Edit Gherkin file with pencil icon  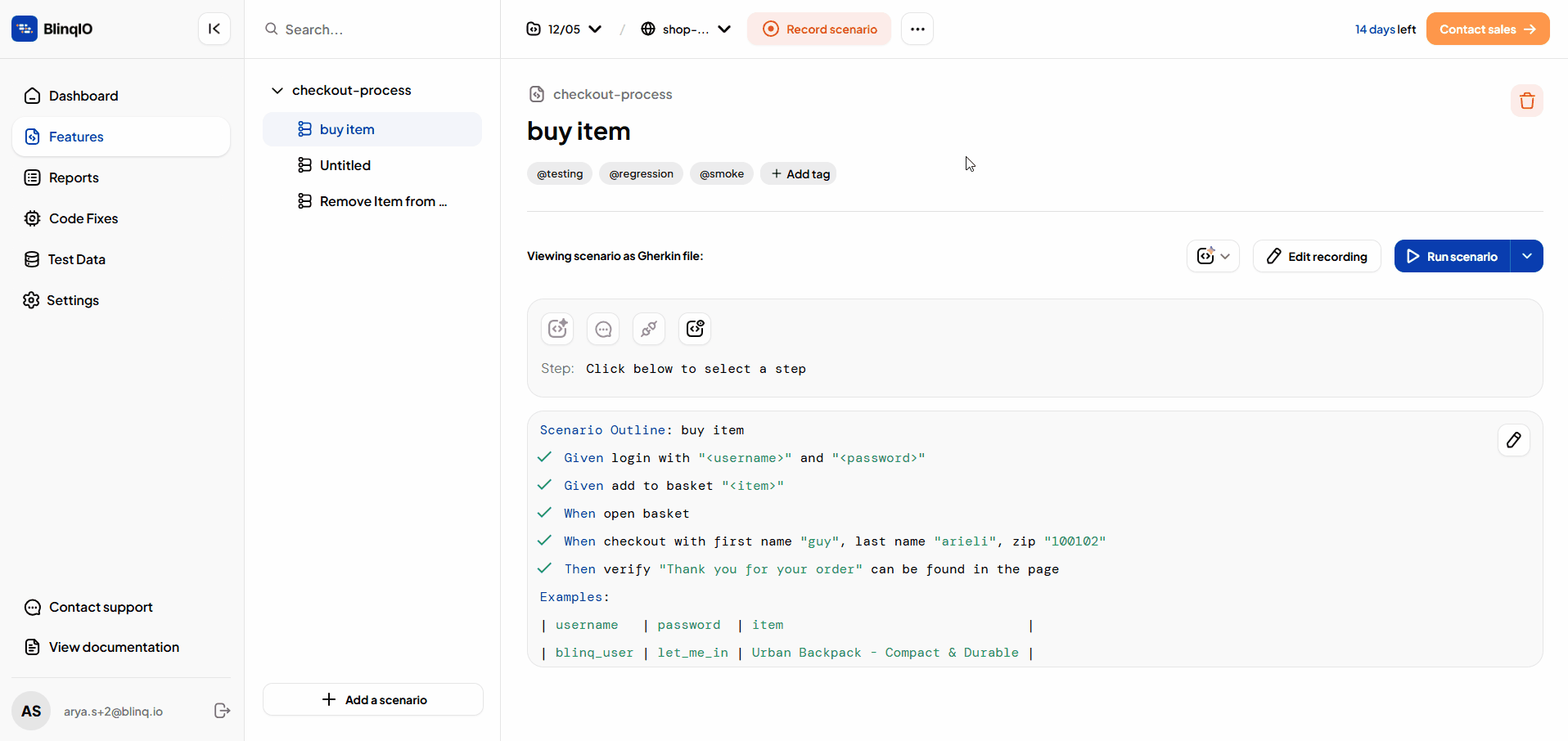(x=1513, y=440)
